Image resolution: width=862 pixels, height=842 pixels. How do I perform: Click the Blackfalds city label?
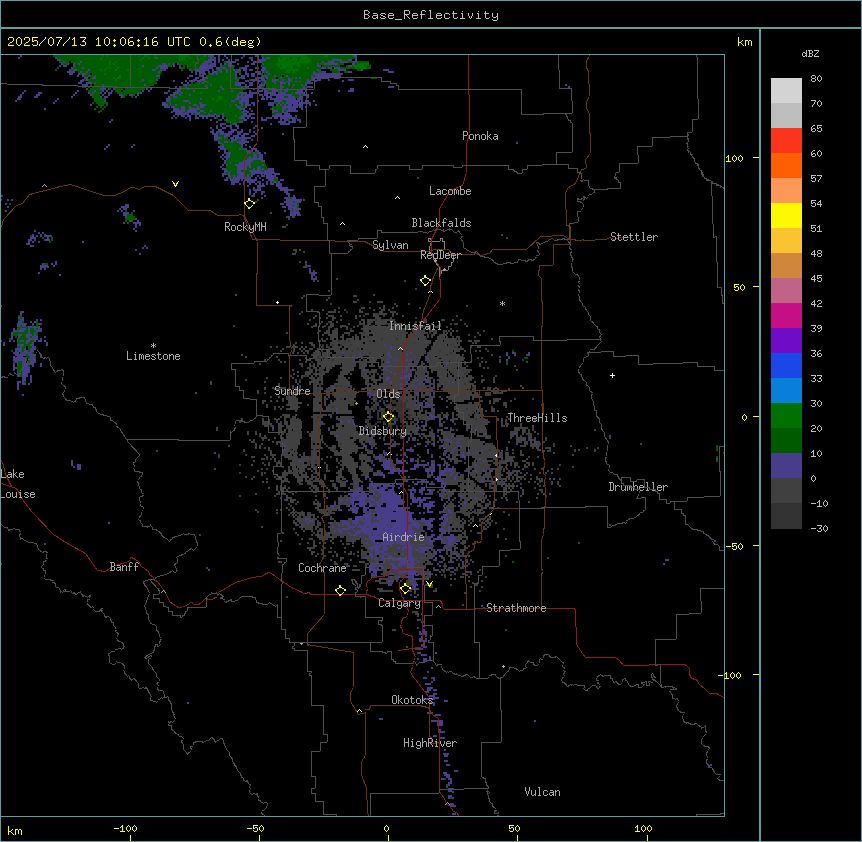click(x=441, y=223)
